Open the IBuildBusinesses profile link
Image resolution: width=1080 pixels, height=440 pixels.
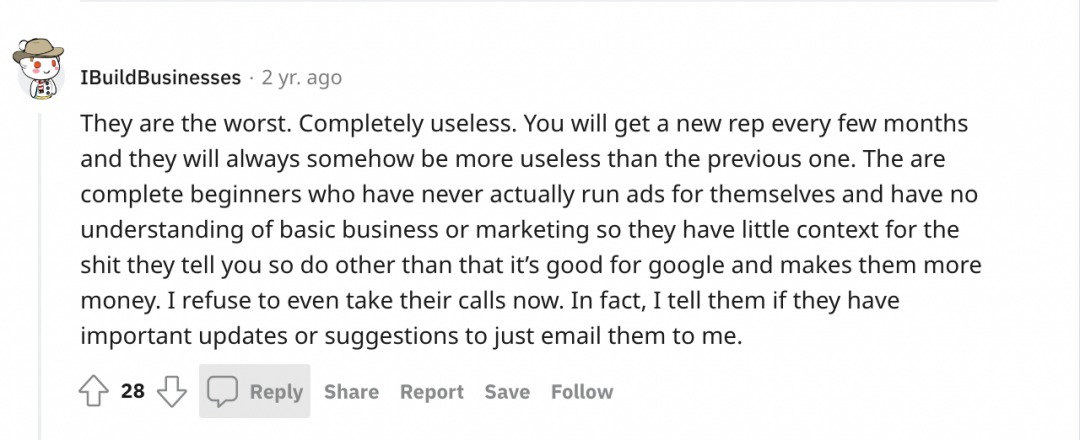(160, 77)
